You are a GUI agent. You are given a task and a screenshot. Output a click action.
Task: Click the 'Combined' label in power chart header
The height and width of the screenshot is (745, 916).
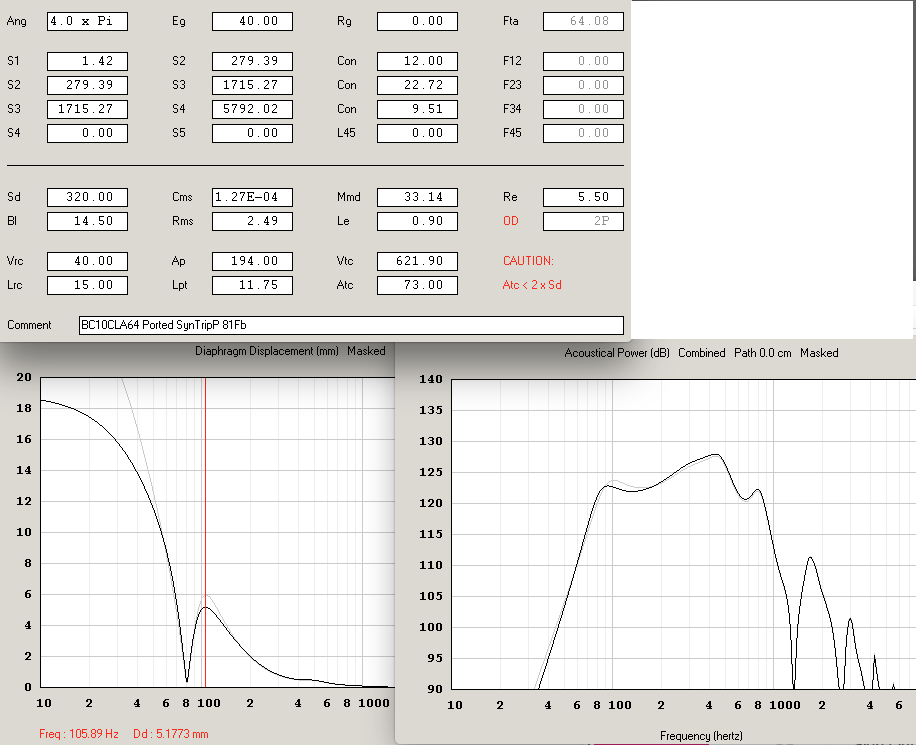click(702, 353)
